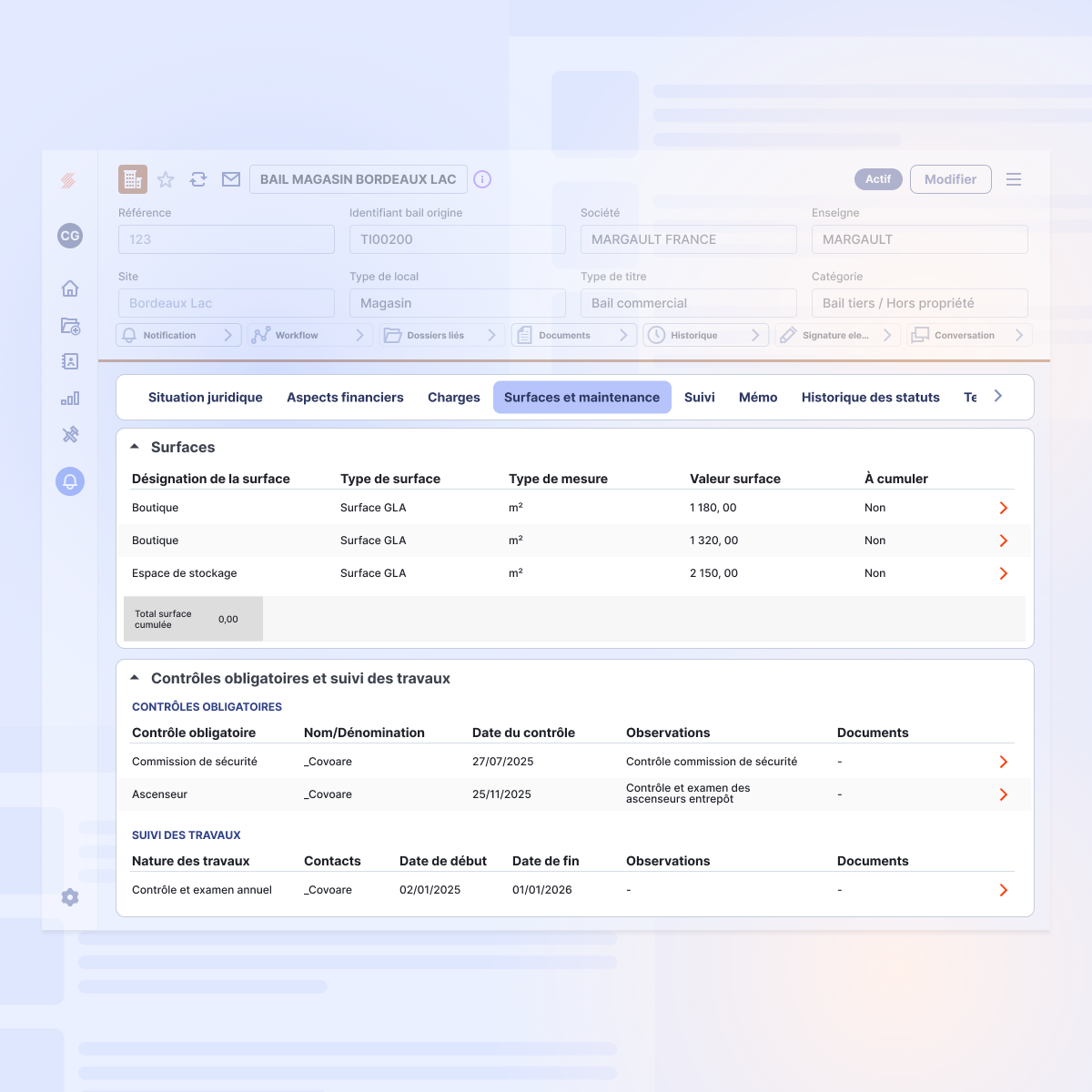1092x1092 pixels.
Task: Click Contrôle commission de sécurité observation
Action: 712,762
